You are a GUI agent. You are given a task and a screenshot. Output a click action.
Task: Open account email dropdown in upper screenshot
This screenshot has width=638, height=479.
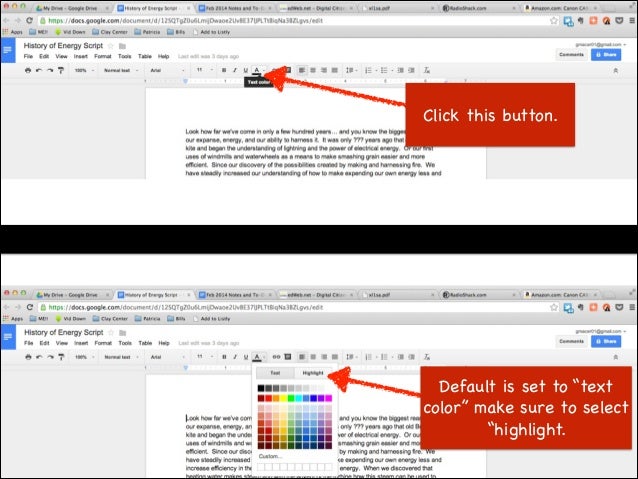pyautogui.click(x=601, y=44)
